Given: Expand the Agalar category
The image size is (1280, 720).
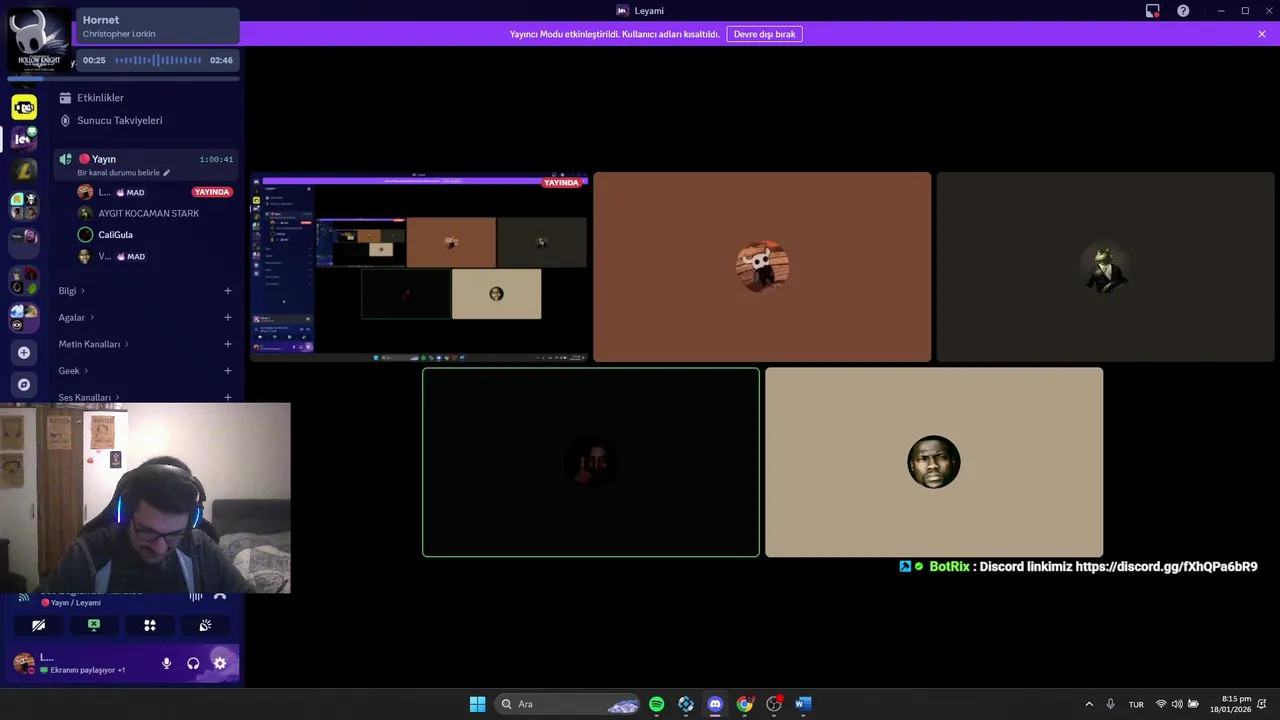Looking at the screenshot, I should [76, 317].
